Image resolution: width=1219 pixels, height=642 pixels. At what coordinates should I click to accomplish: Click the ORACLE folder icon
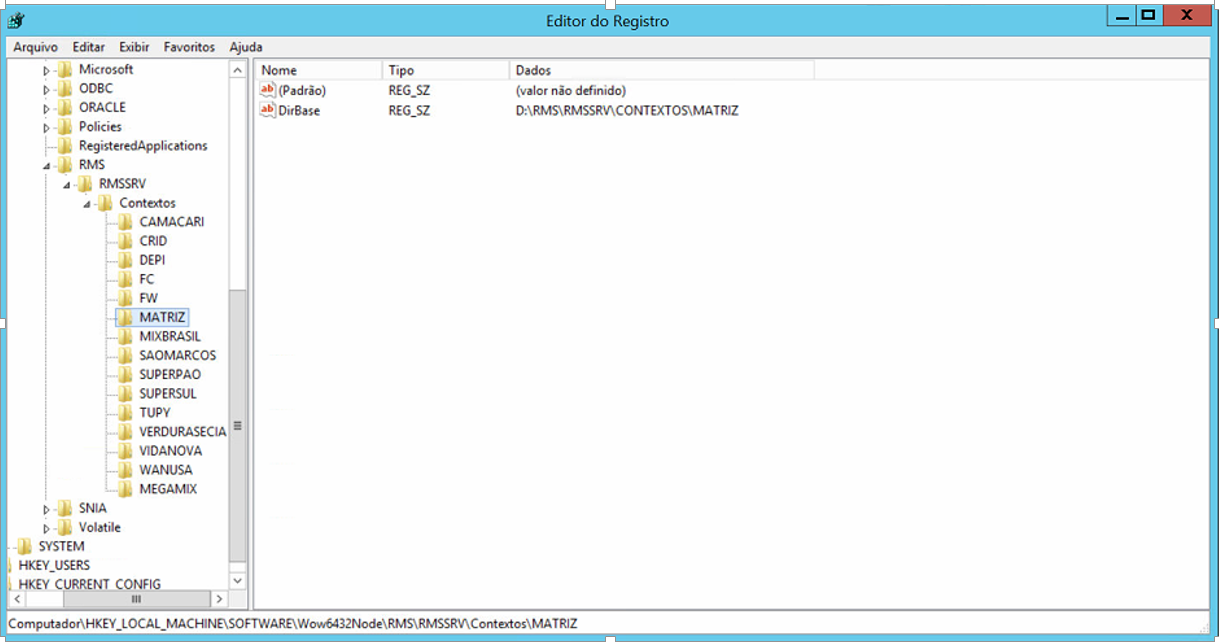coord(64,107)
